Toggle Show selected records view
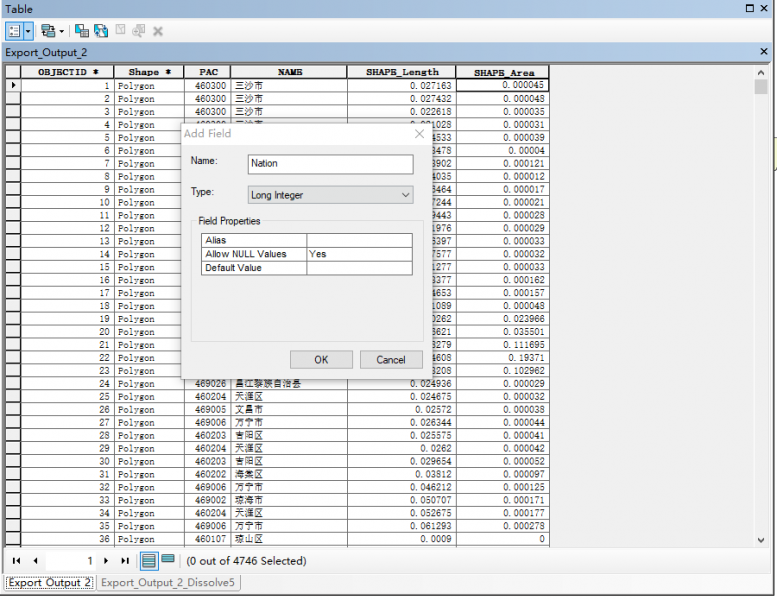Image resolution: width=777 pixels, height=600 pixels. 167,561
